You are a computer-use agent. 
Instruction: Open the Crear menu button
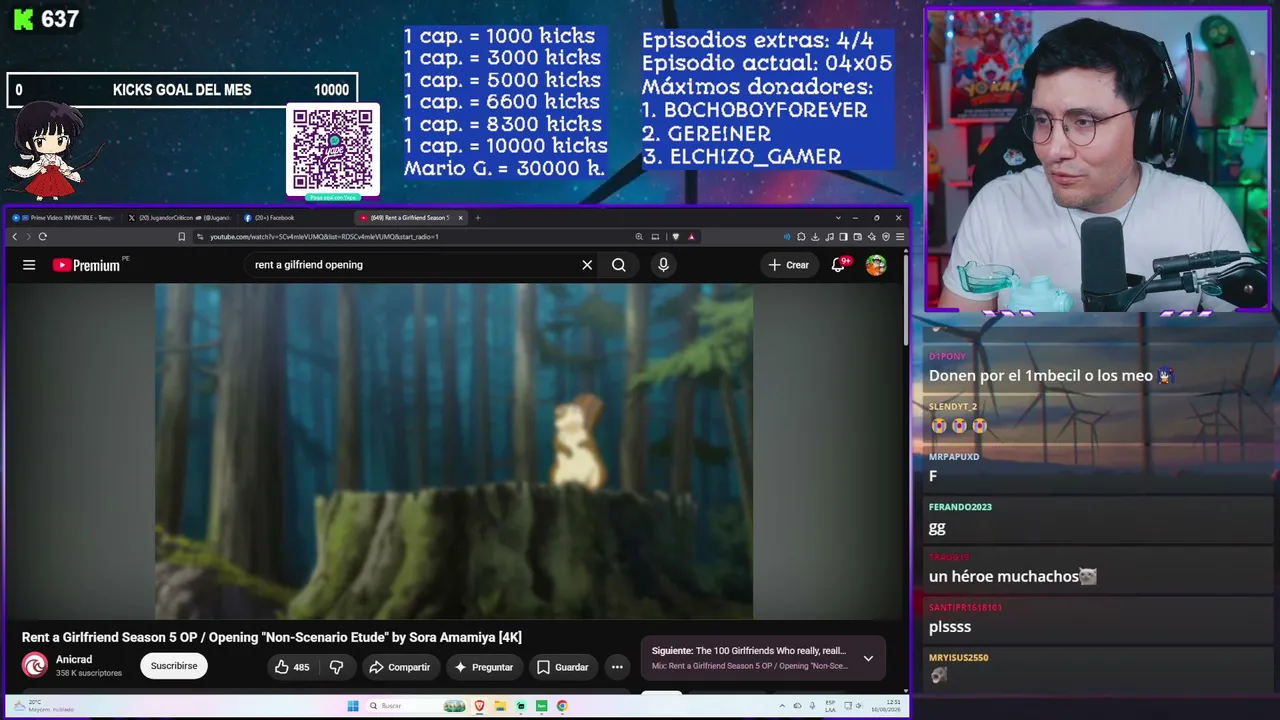coord(788,265)
